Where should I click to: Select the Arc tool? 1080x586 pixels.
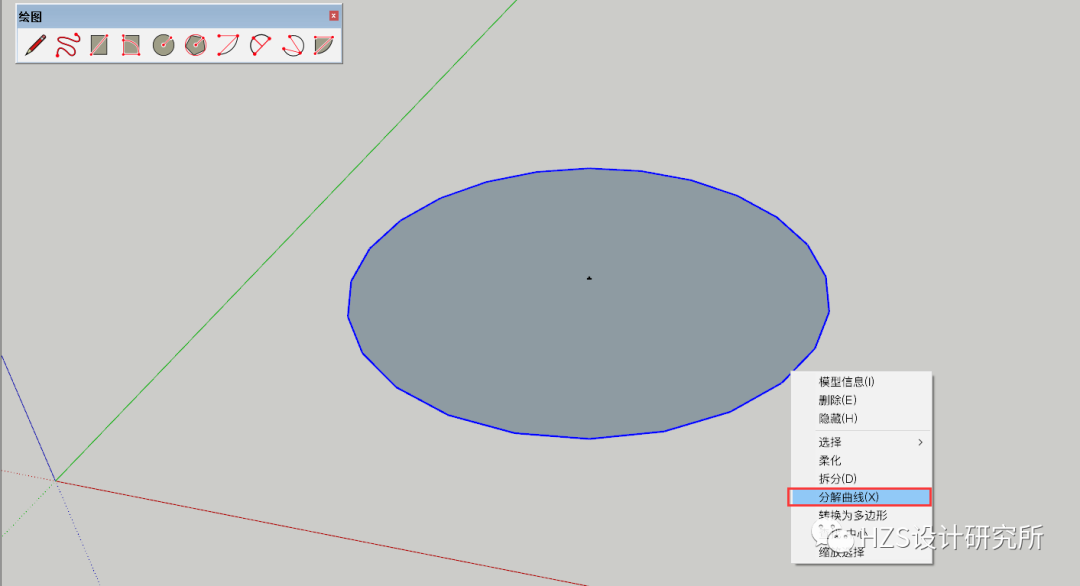click(x=227, y=44)
